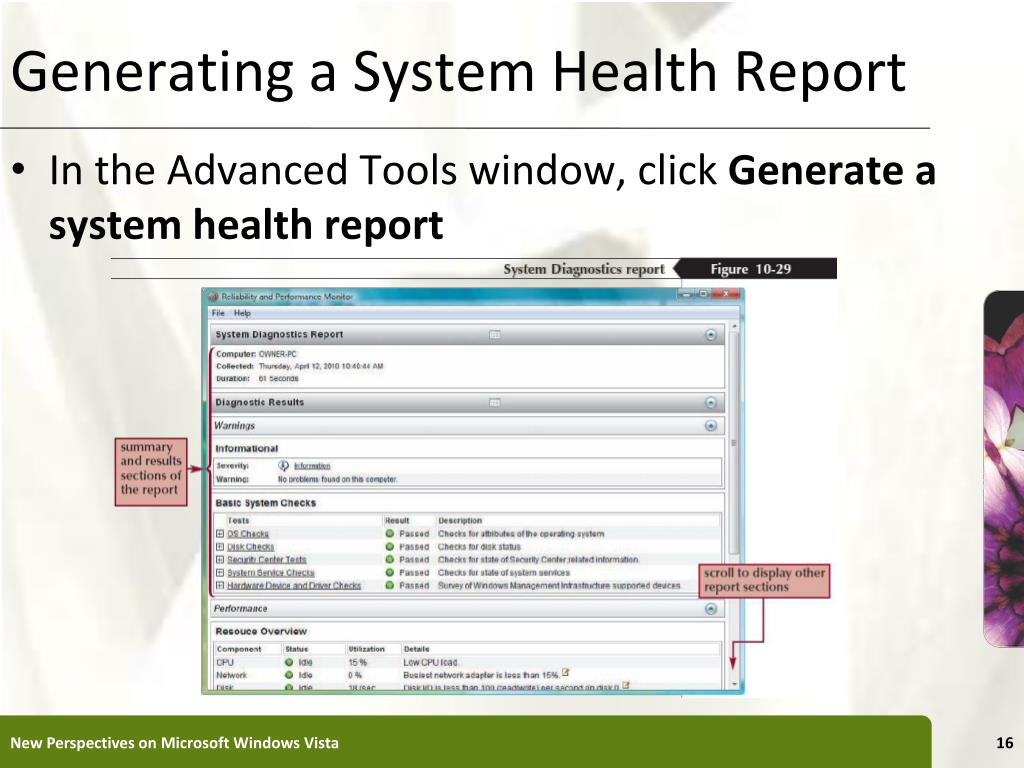The width and height of the screenshot is (1024, 768).
Task: Click the vertical scrollbar thumb
Action: (734, 443)
